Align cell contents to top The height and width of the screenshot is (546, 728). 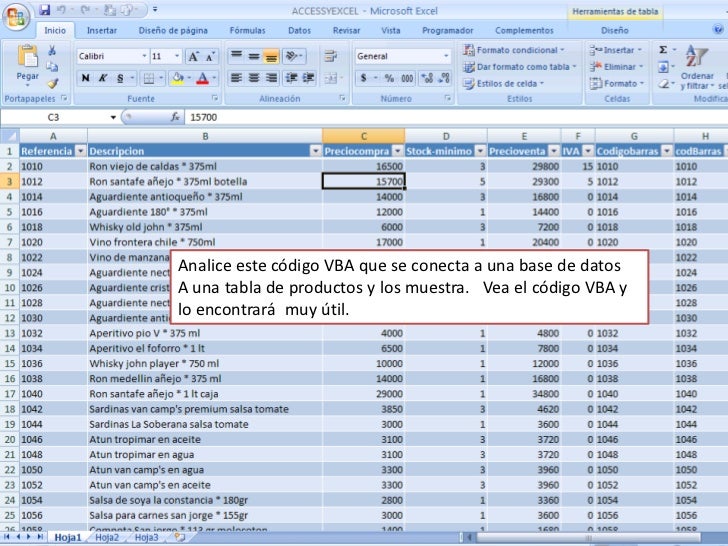[236, 57]
